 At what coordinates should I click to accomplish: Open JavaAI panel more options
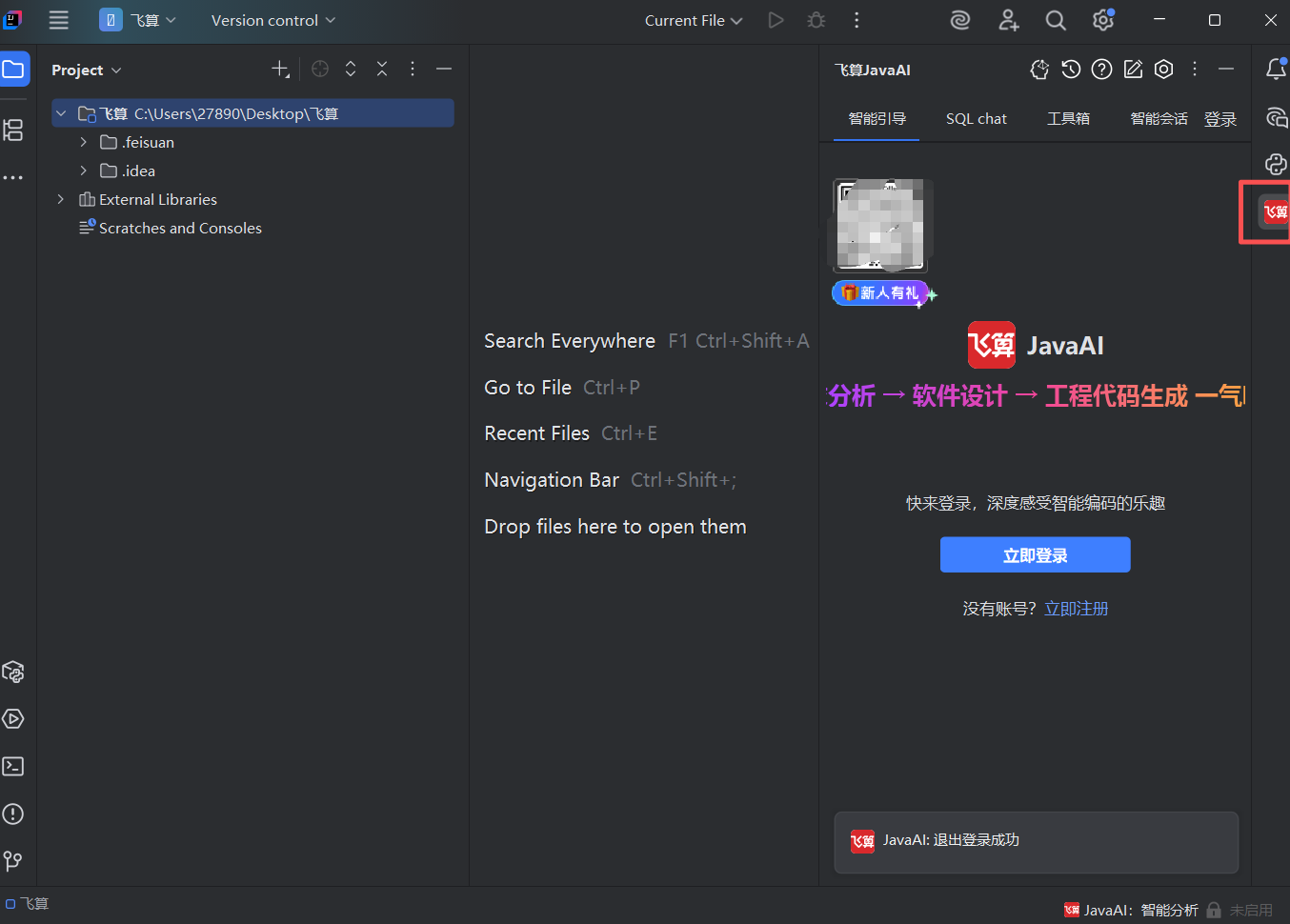pos(1195,70)
